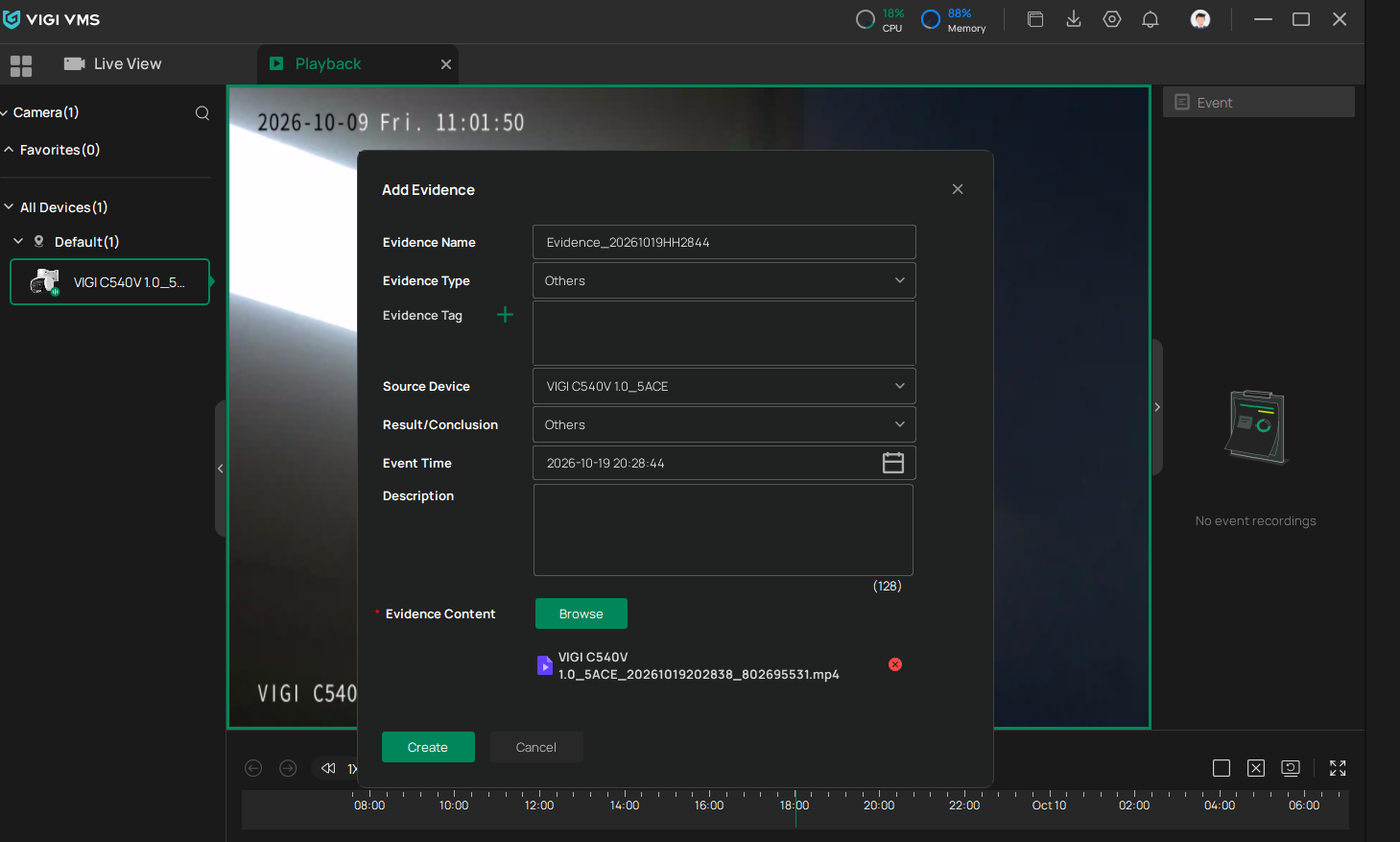This screenshot has width=1400, height=842.
Task: Switch to the Live View tab
Action: 113,64
